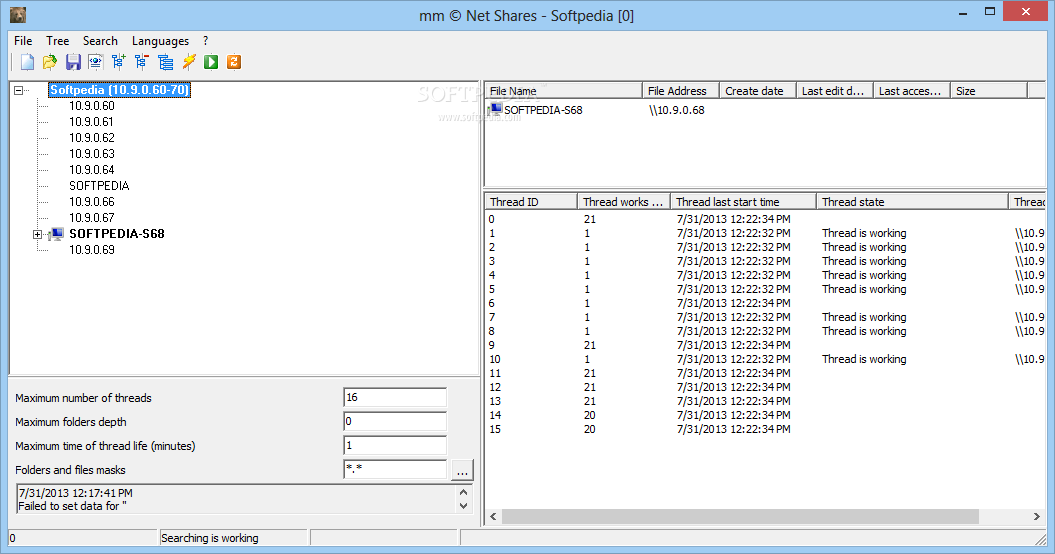
Task: Open the Languages menu
Action: (160, 41)
